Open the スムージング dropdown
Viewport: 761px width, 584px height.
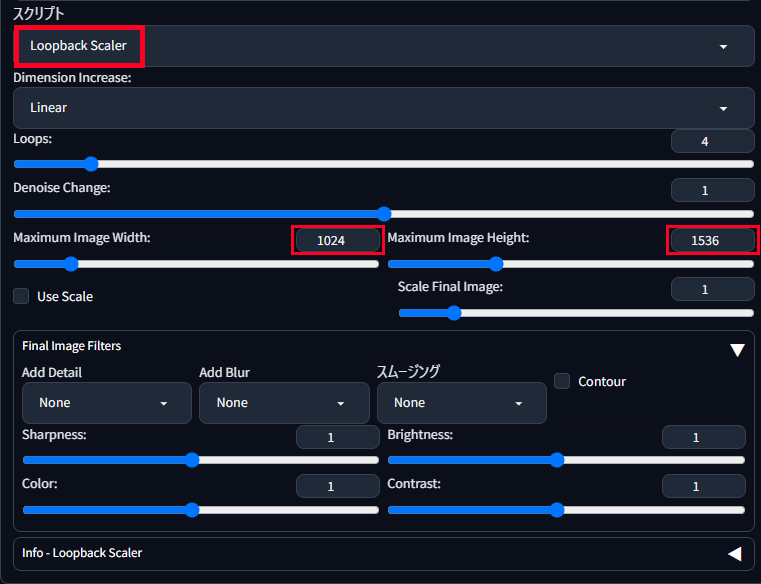(462, 403)
